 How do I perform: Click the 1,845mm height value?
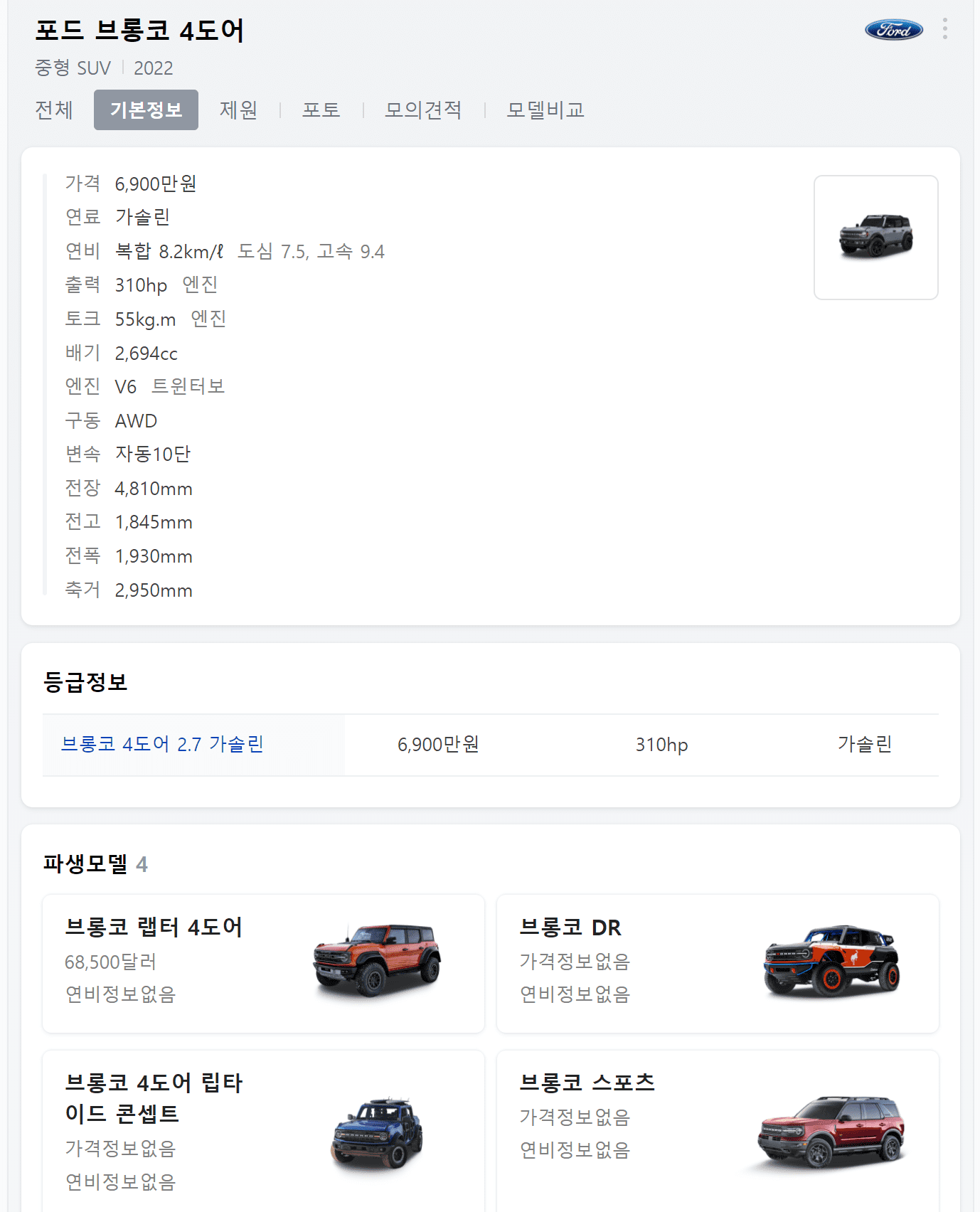point(154,522)
